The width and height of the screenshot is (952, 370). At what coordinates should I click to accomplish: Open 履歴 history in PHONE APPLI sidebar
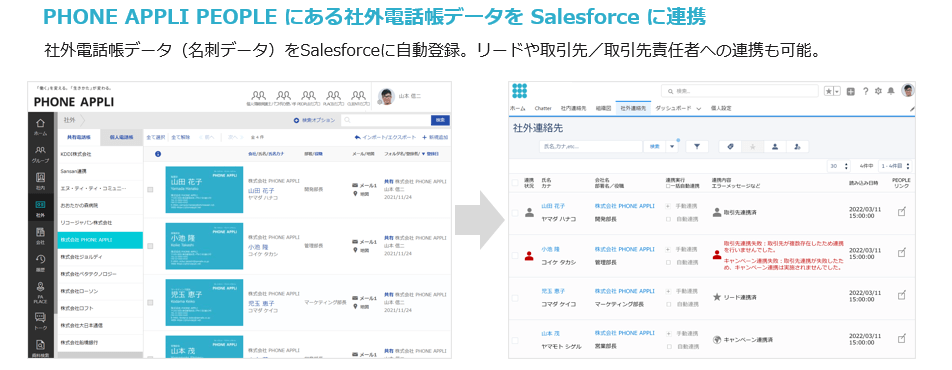pyautogui.click(x=40, y=264)
